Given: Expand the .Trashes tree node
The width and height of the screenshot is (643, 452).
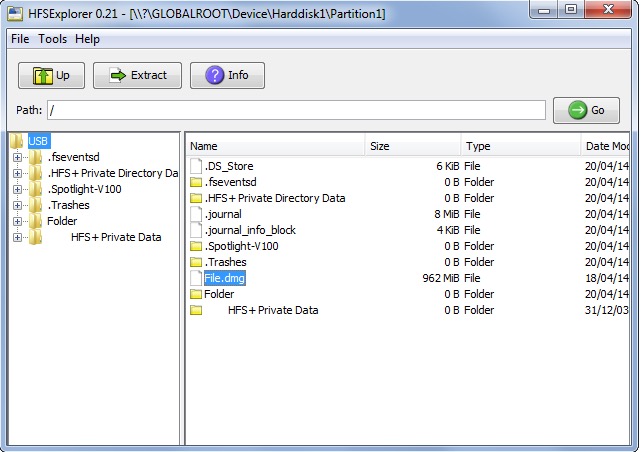Looking at the screenshot, I should 17,205.
